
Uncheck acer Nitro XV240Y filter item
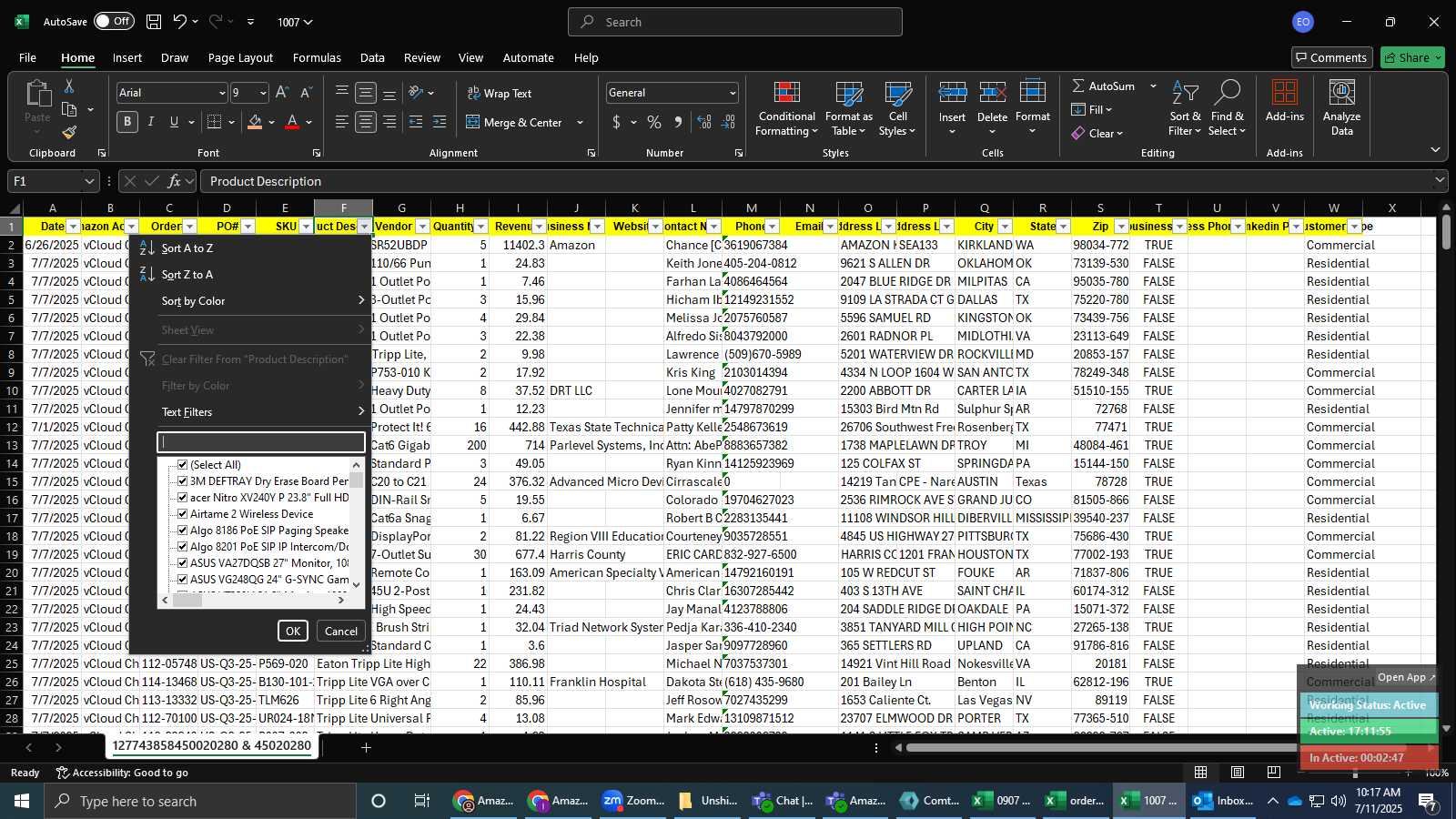(x=182, y=498)
